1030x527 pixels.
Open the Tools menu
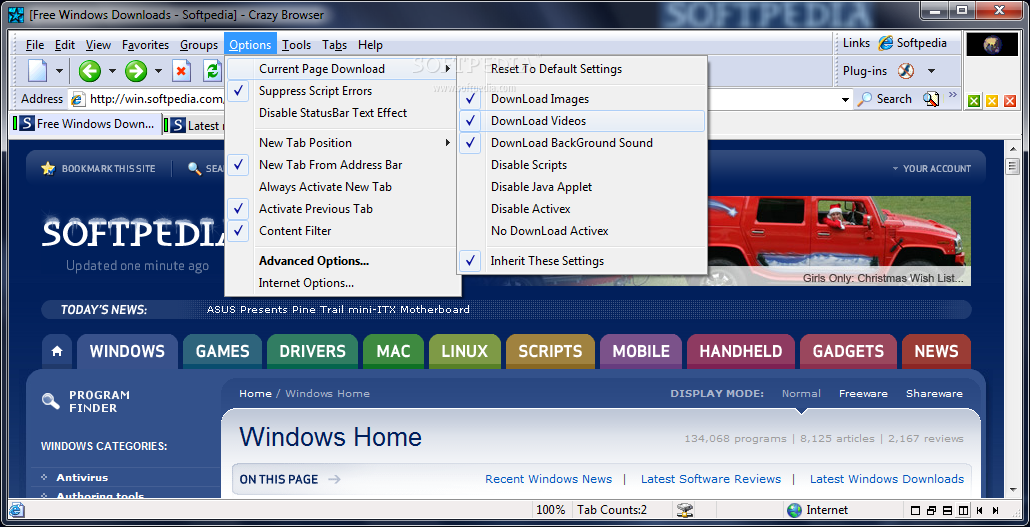[x=297, y=45]
